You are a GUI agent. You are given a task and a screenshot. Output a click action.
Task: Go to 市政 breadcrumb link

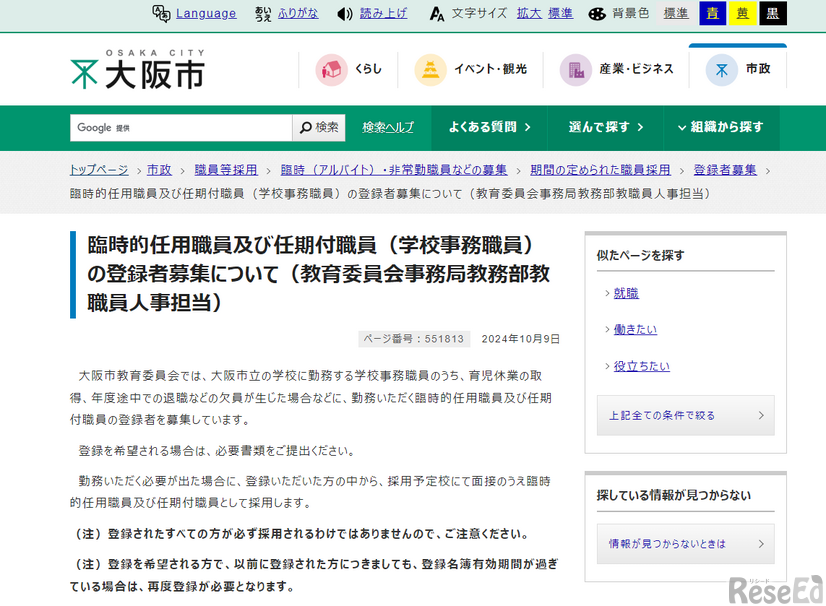click(x=159, y=170)
